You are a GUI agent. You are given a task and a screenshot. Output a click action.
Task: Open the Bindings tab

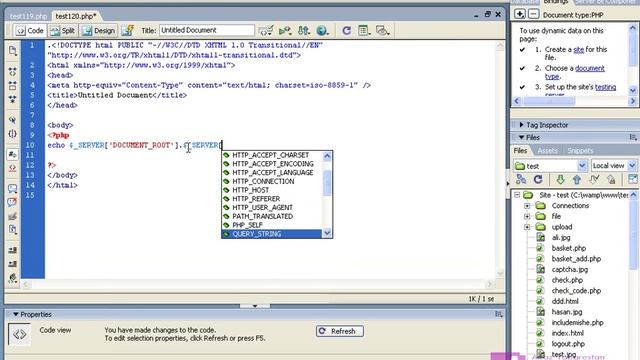(x=556, y=2)
